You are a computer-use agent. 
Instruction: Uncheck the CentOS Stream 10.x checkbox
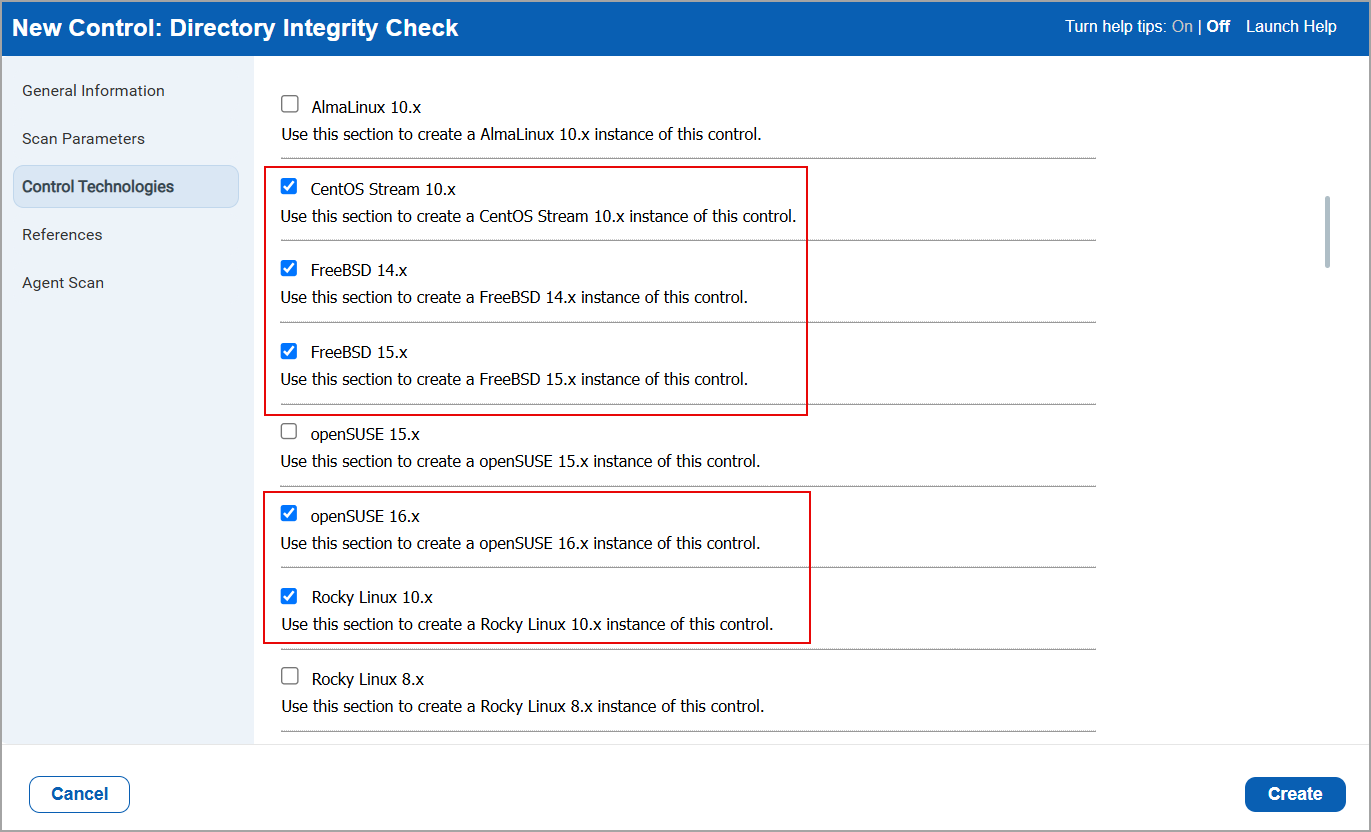289,186
